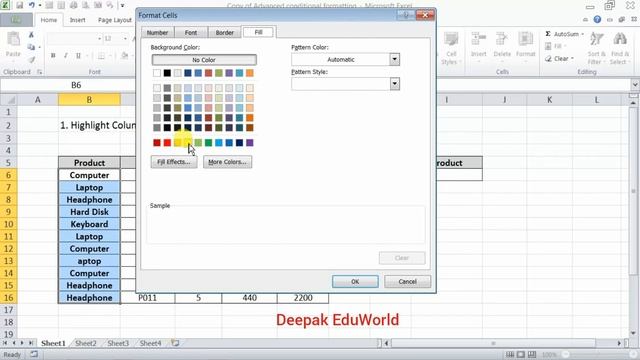The height and width of the screenshot is (360, 640).
Task: Click the Paste icon in Clipboard group
Action: (13, 40)
